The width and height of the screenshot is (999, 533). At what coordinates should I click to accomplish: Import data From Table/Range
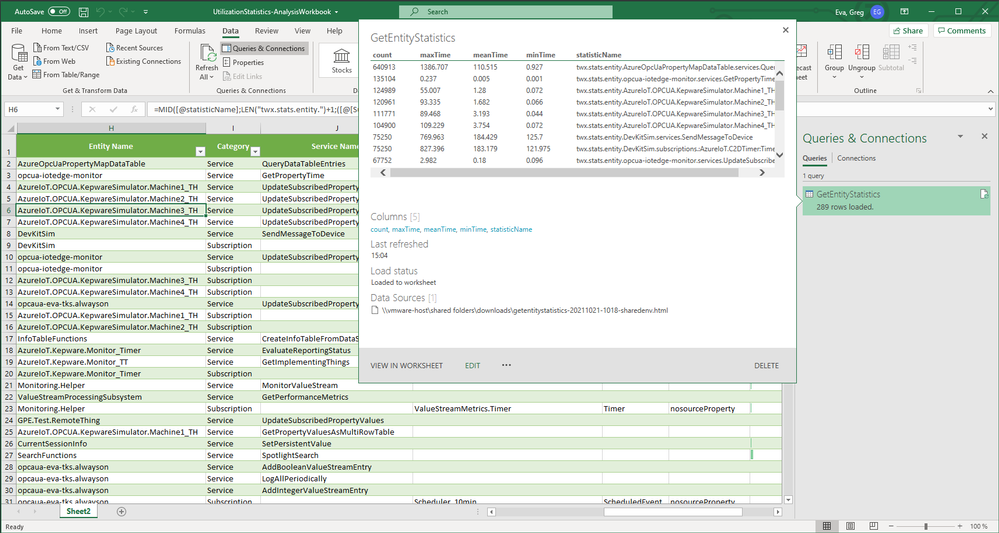[66, 75]
